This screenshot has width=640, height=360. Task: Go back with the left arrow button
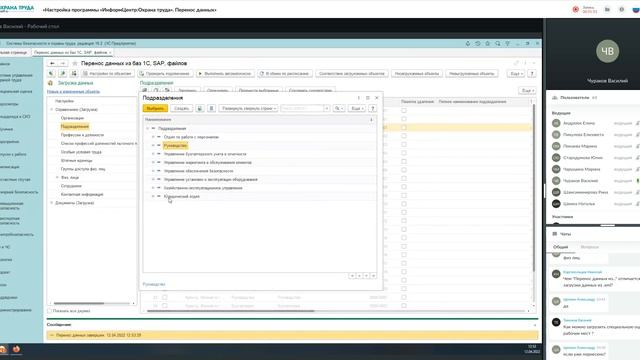(52, 63)
